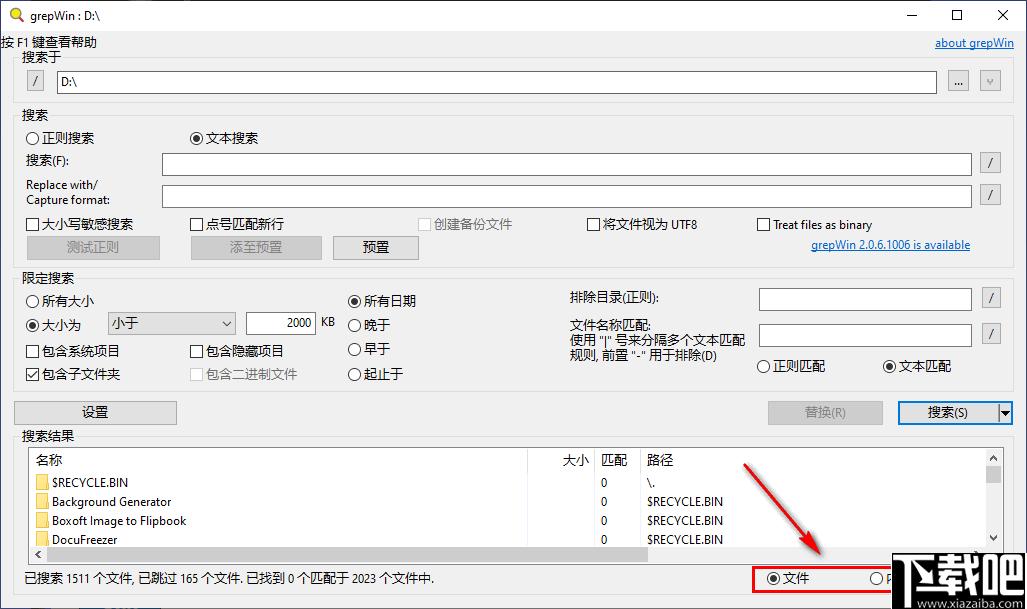Click the slash button beside the search path
The image size is (1027, 609).
coord(35,81)
